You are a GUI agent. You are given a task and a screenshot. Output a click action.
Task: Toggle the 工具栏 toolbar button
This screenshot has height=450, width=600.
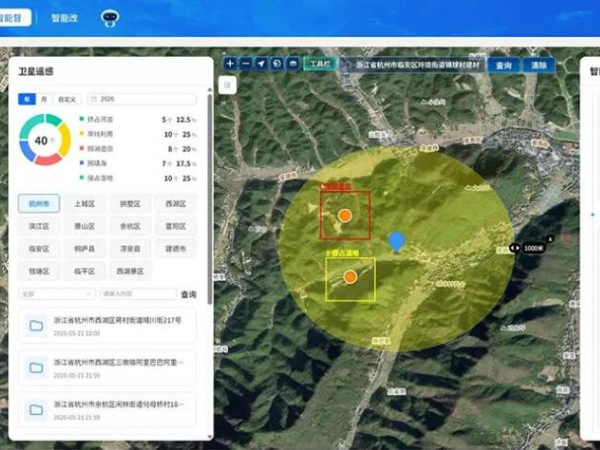320,64
